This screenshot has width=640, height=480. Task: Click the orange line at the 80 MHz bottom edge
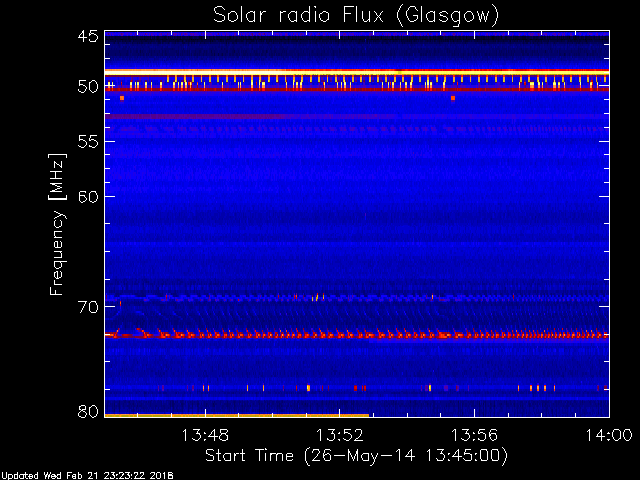click(x=237, y=416)
